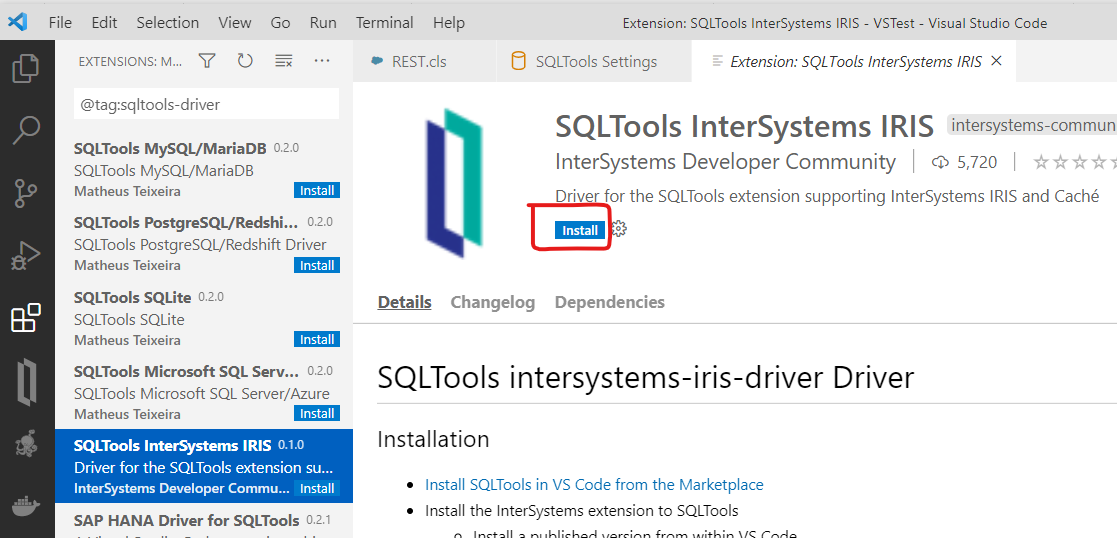Viewport: 1117px width, 538px height.
Task: Switch to the REST.cls editor tab
Action: tap(419, 62)
